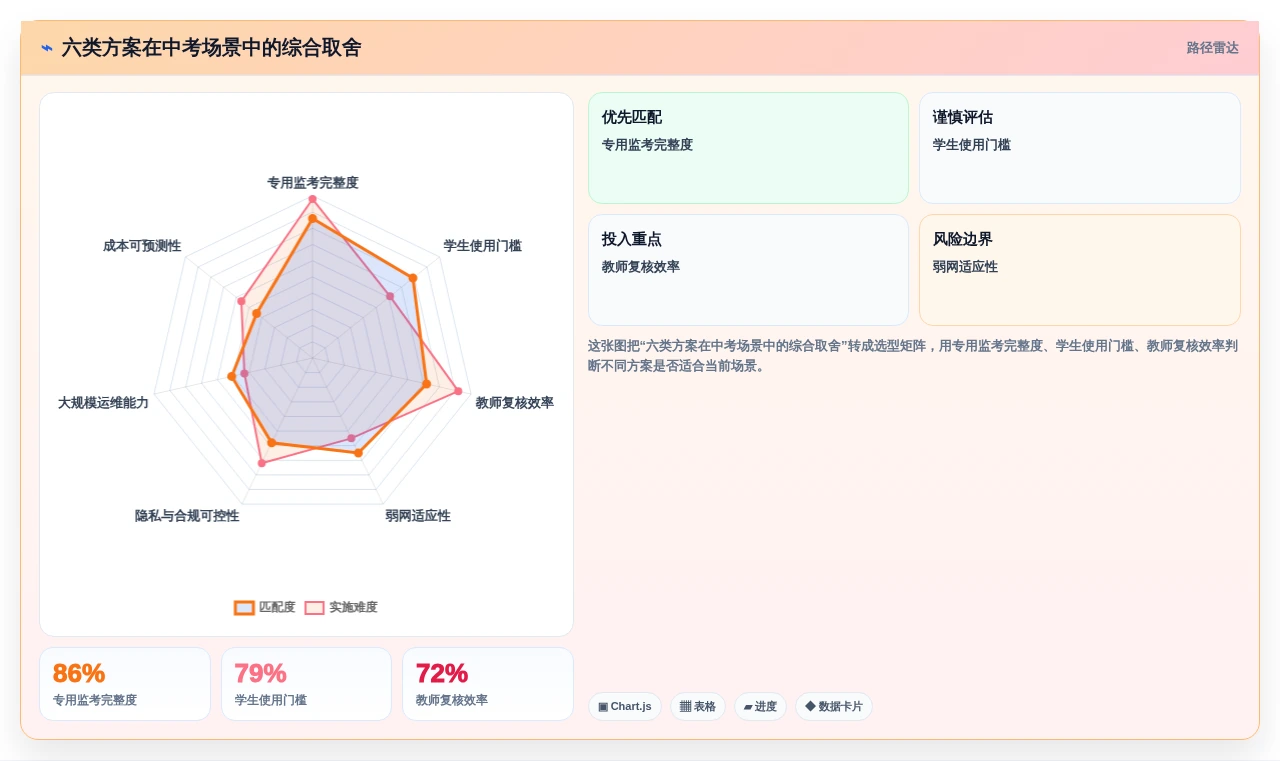This screenshot has height=761, width=1280.
Task: Select the 72% 教师复核效率 stat card
Action: (x=488, y=684)
